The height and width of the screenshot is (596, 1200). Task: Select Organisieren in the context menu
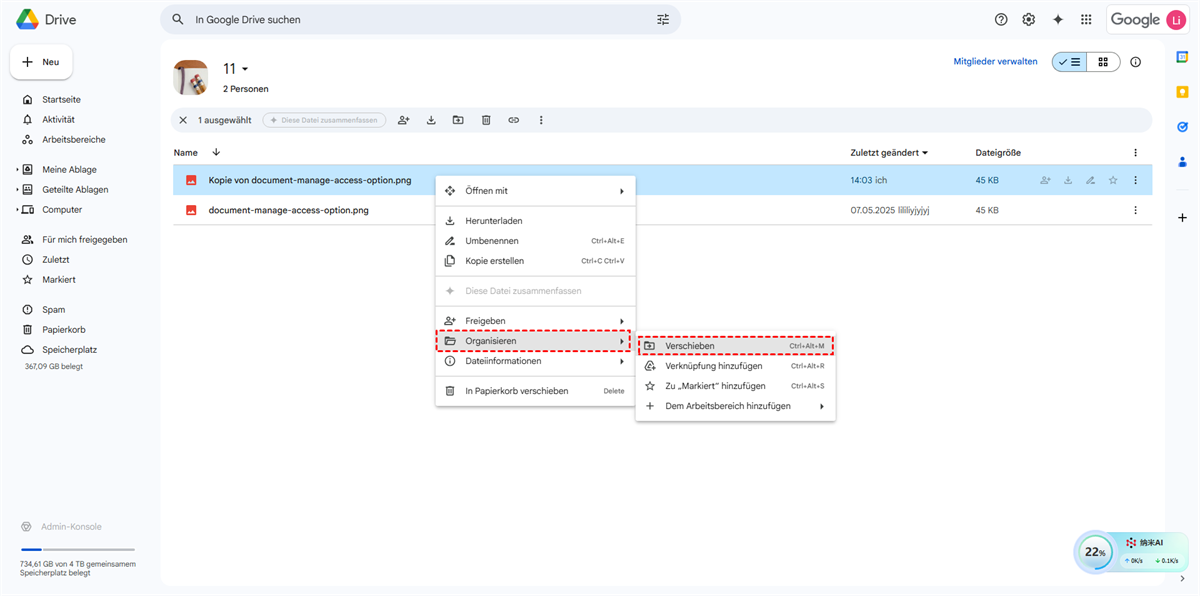click(x=535, y=341)
